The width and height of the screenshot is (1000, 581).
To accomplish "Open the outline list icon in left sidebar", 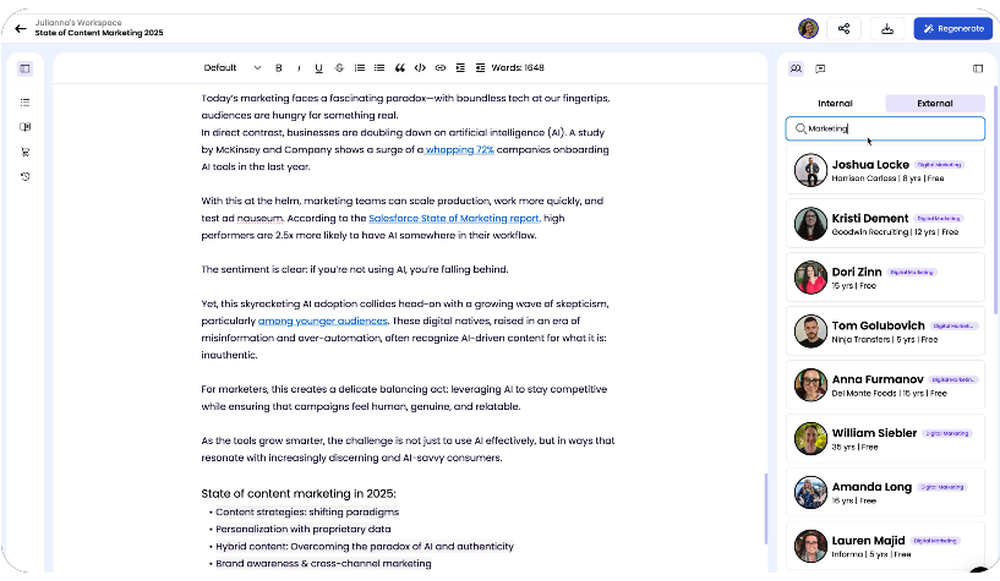I will [25, 102].
